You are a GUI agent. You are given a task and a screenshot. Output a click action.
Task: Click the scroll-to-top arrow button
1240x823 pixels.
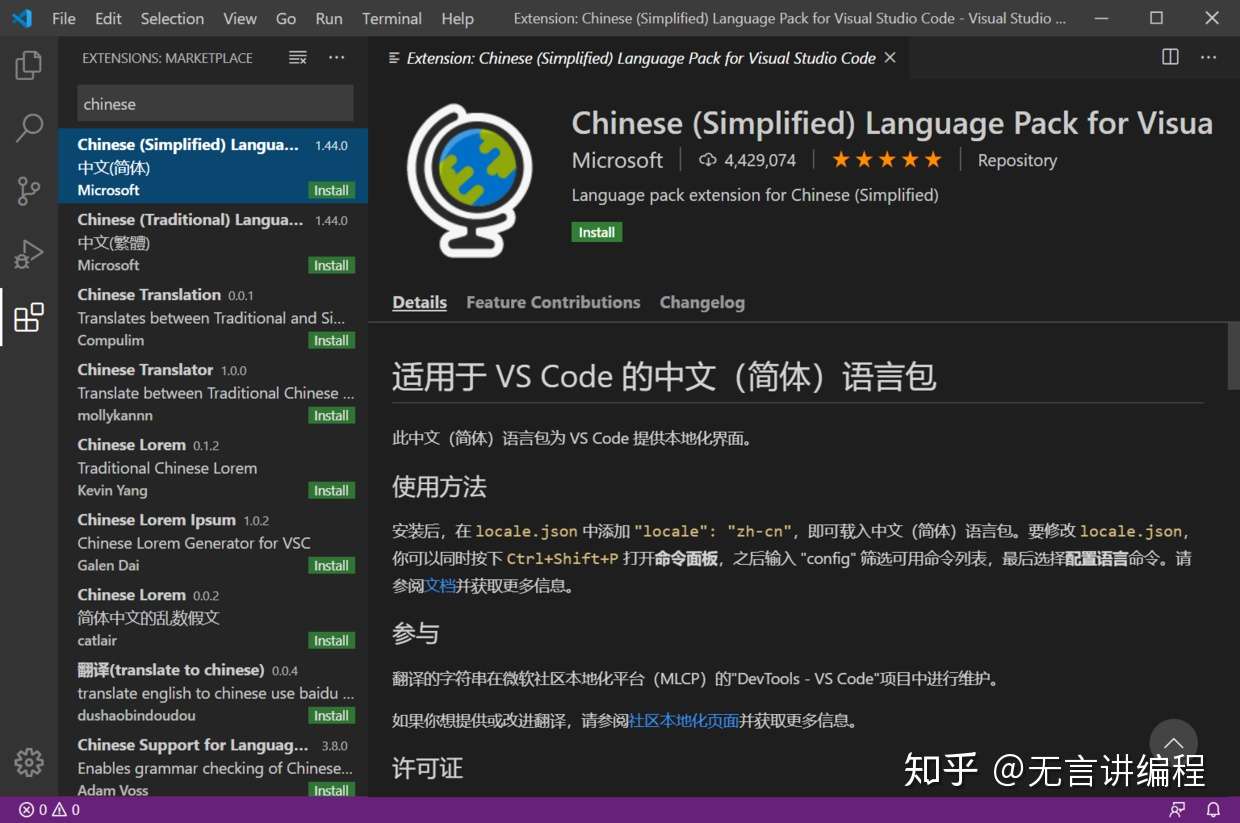click(x=1173, y=743)
